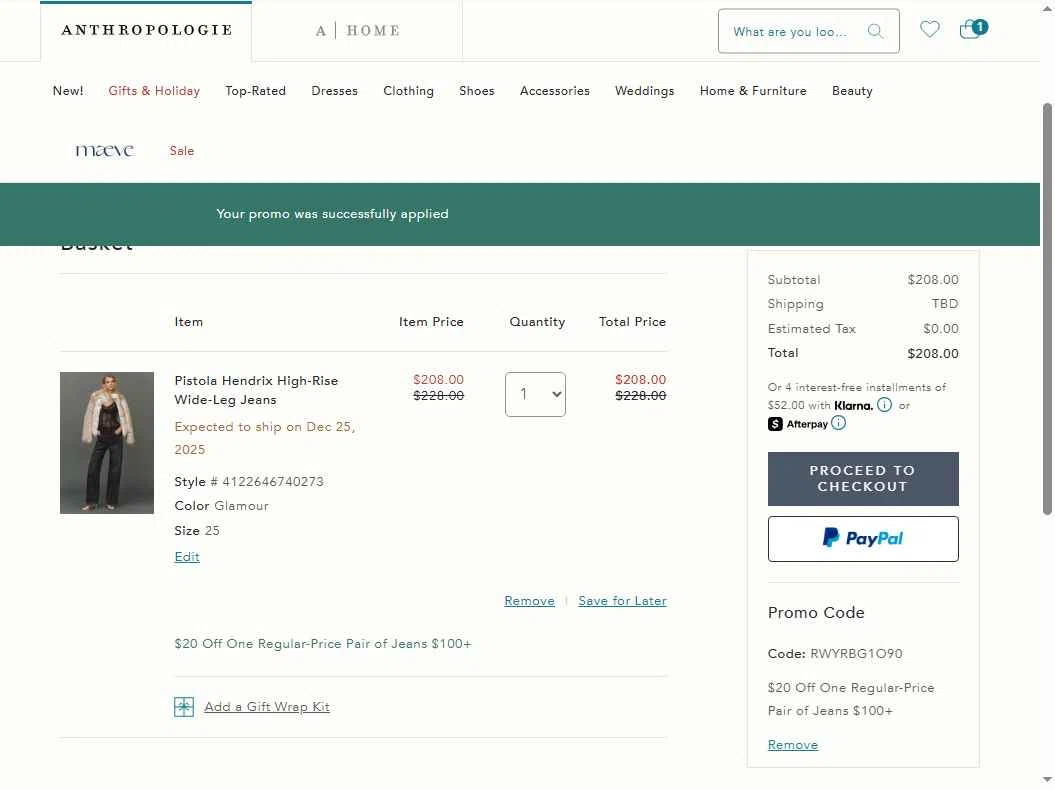The image size is (1055, 789).
Task: Open the Accessories menu
Action: click(x=554, y=91)
